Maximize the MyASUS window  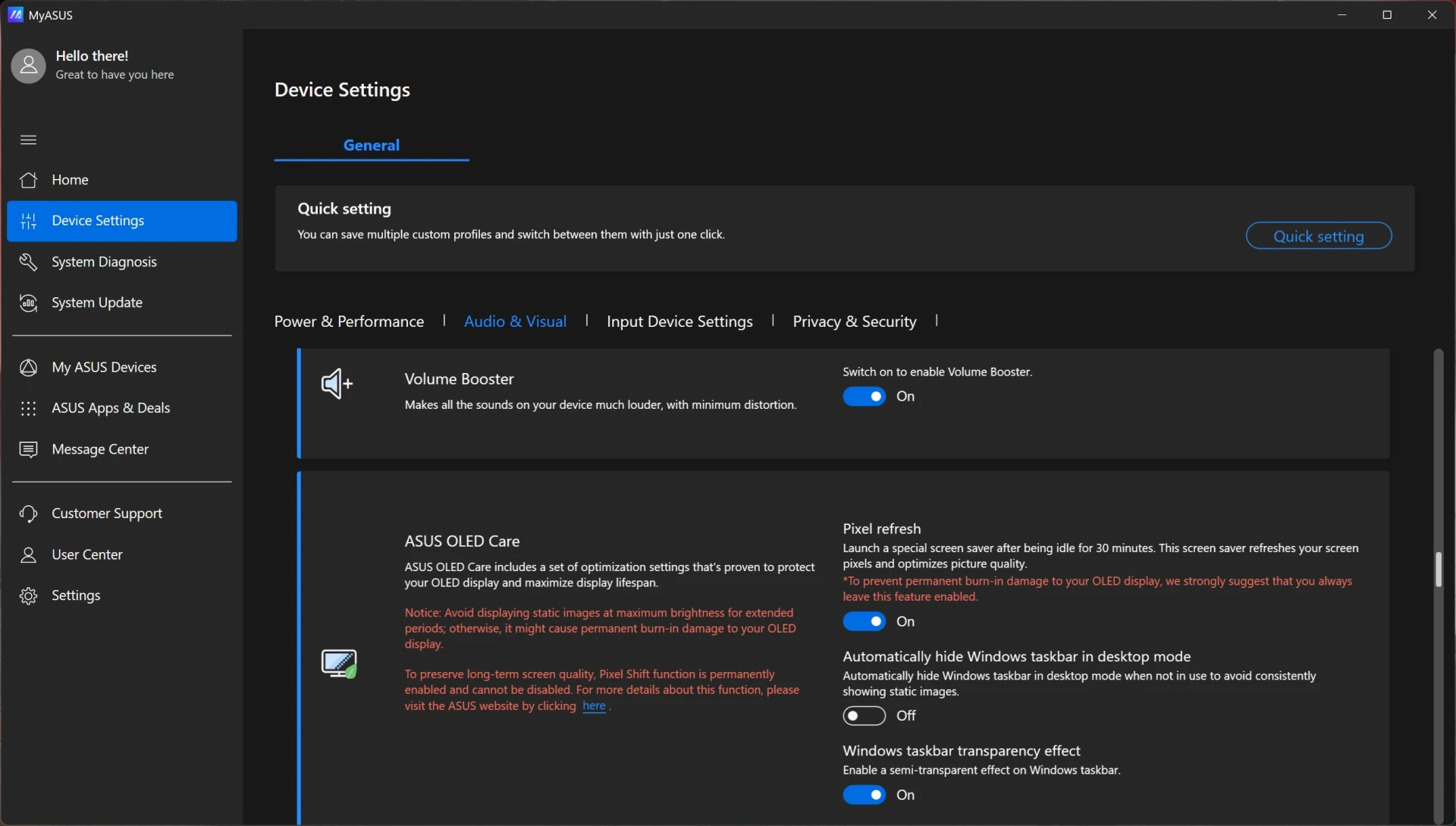click(1387, 14)
